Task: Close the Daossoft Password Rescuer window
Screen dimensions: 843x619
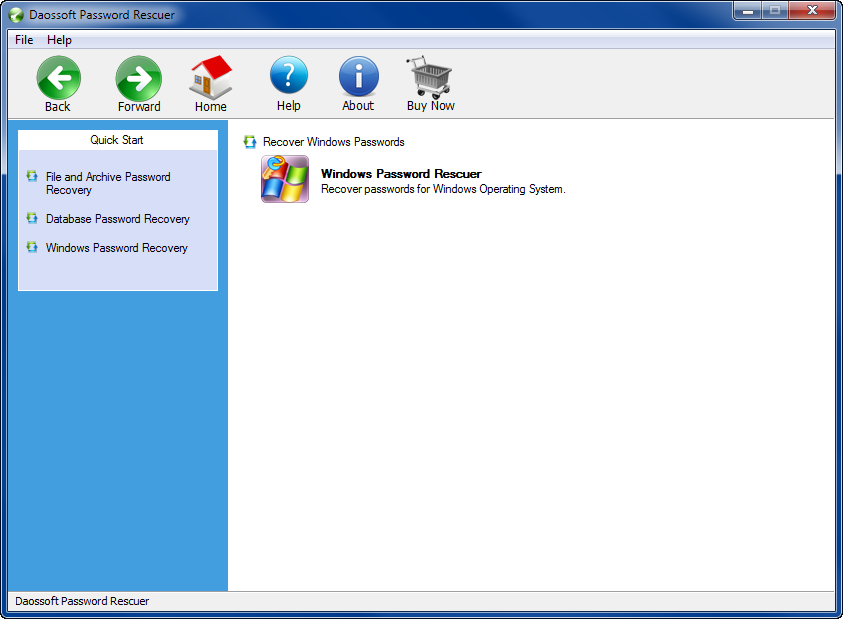Action: pos(812,11)
